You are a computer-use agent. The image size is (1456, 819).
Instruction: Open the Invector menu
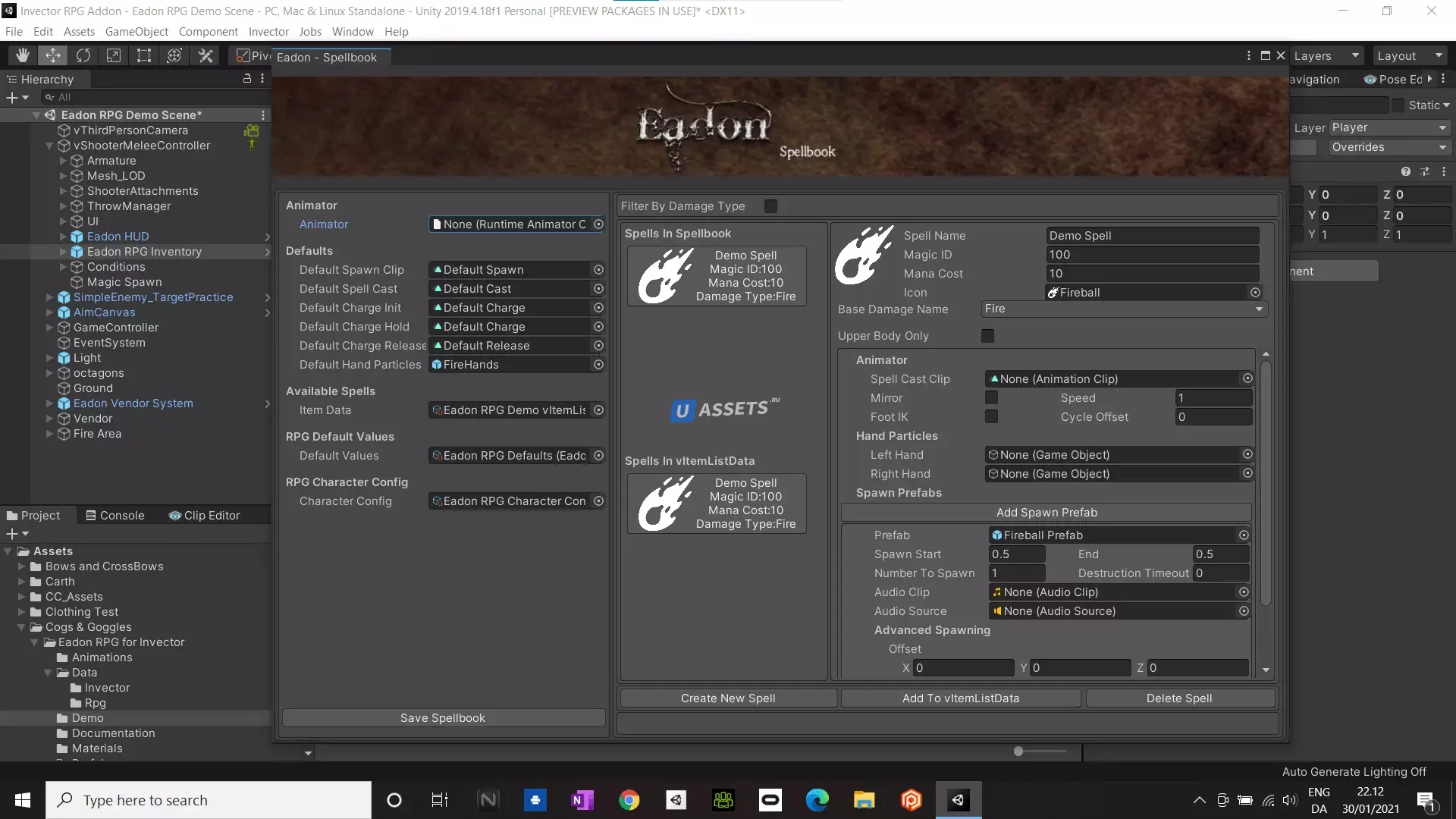click(268, 32)
